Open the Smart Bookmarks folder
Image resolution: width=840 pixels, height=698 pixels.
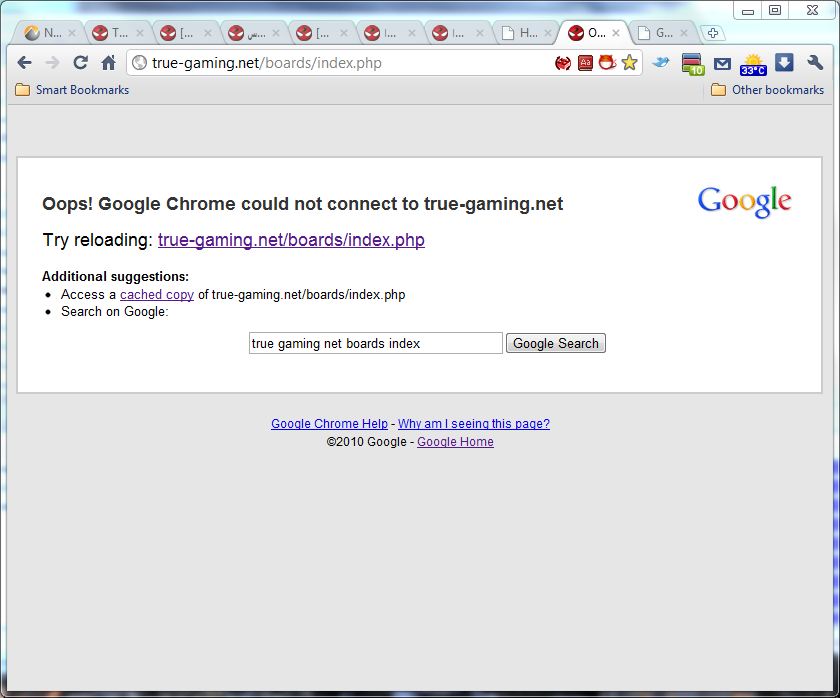coord(72,89)
